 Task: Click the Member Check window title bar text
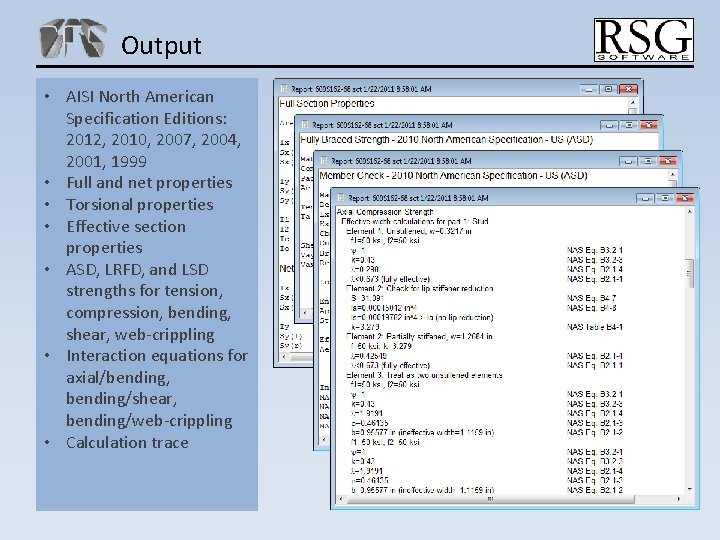click(x=401, y=161)
